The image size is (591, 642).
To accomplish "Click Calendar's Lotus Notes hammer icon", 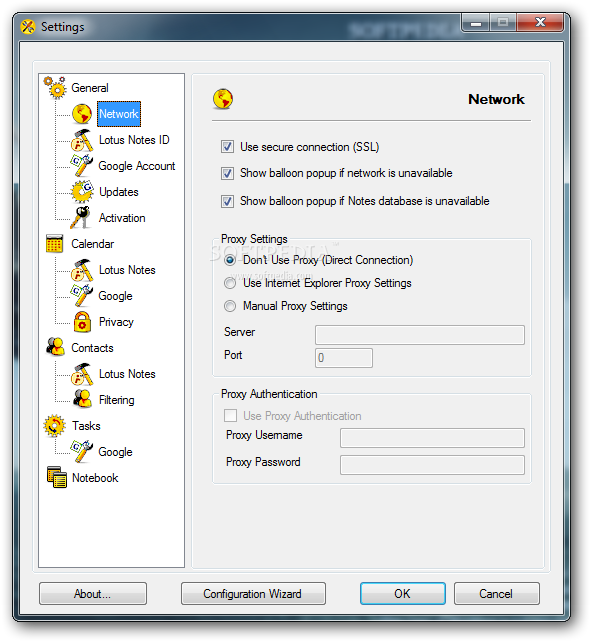I will click(x=82, y=270).
